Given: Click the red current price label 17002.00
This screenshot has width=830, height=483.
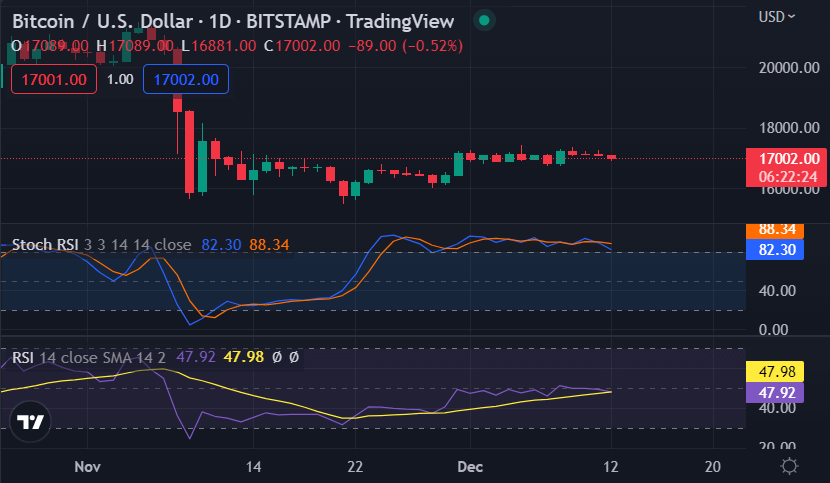Looking at the screenshot, I should pyautogui.click(x=786, y=167).
